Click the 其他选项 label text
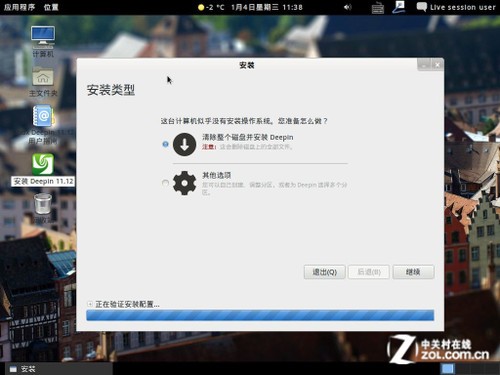The width and height of the screenshot is (500, 375). (x=217, y=175)
